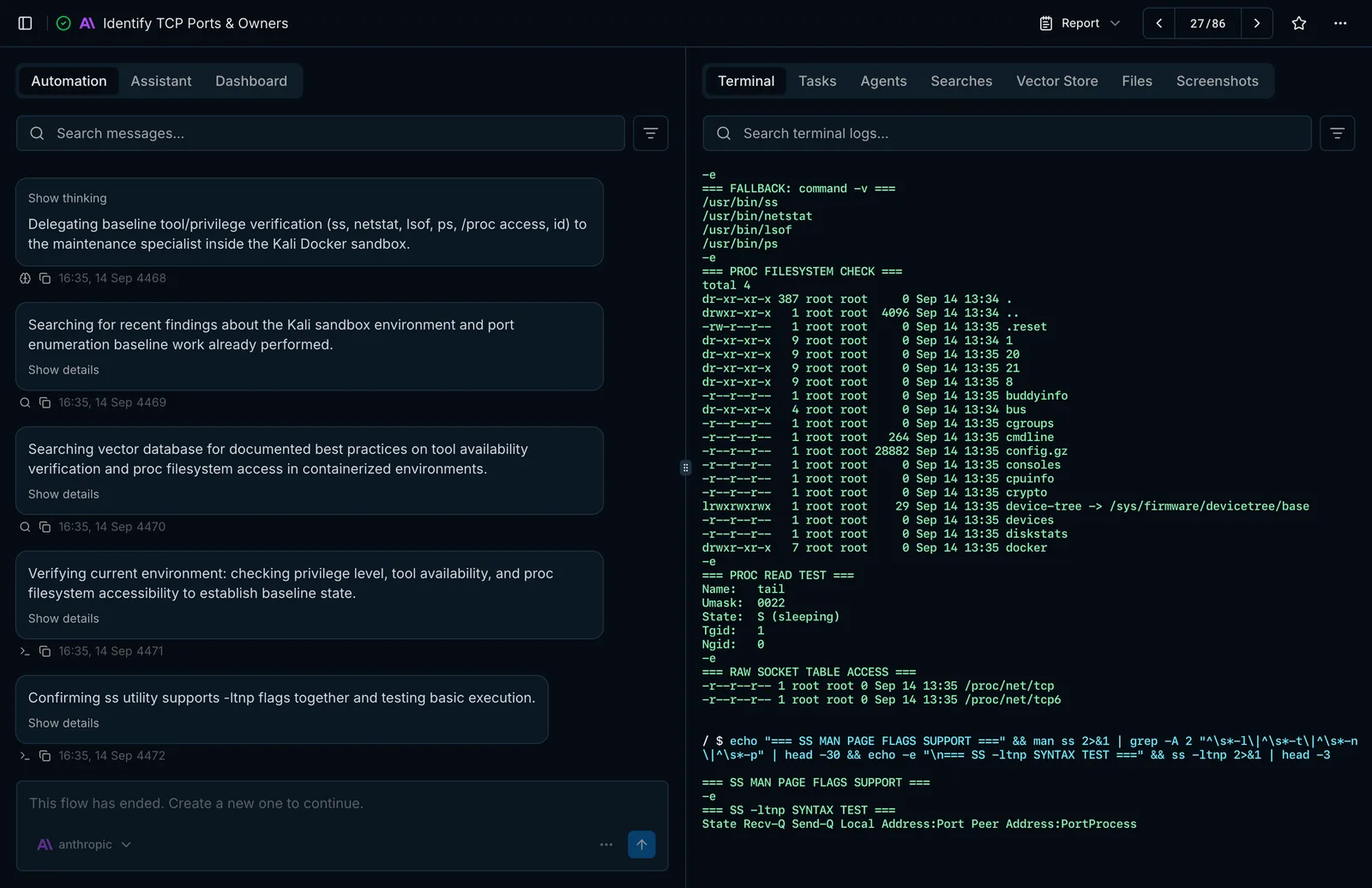
Task: Star this flow as favorite
Action: click(1299, 23)
